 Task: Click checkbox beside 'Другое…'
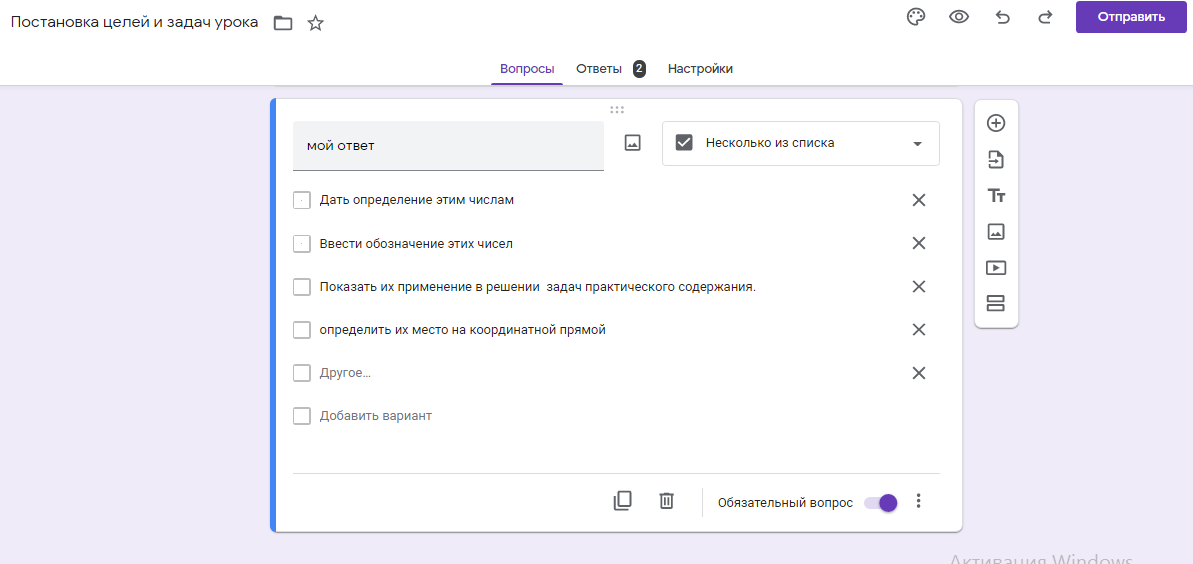302,373
